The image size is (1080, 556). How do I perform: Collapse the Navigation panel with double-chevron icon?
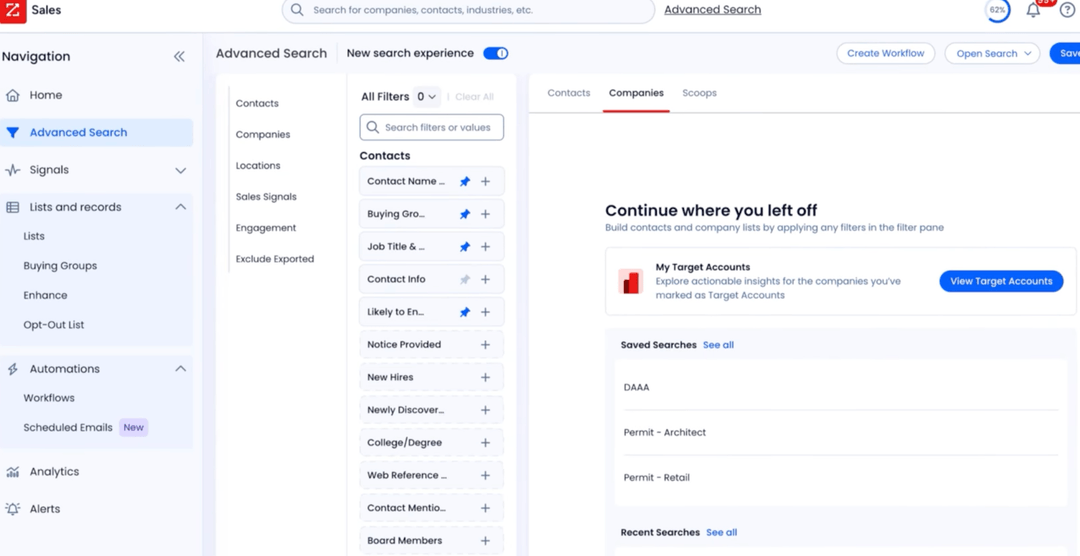(x=179, y=56)
